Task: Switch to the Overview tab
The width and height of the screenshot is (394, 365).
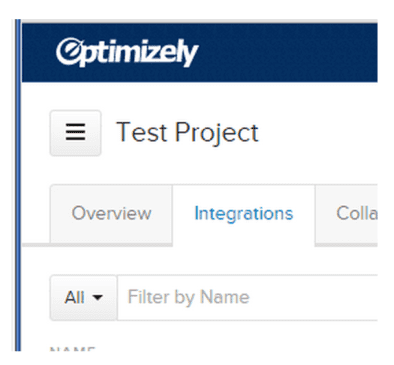Action: coord(111,214)
